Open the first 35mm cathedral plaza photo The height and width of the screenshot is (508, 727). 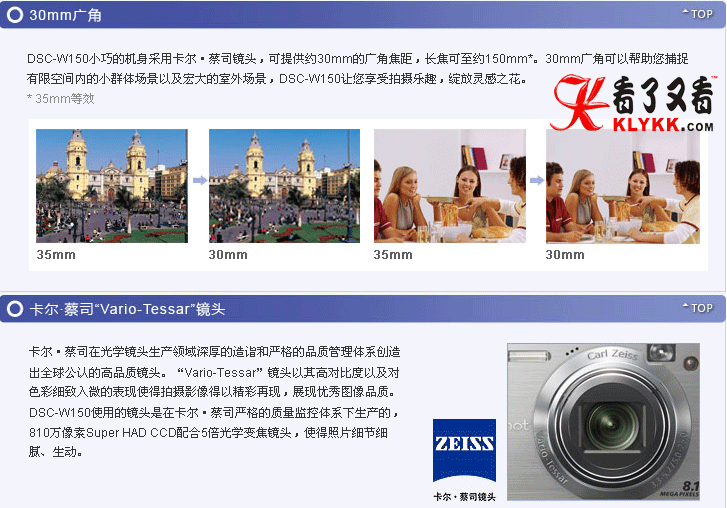pyautogui.click(x=112, y=186)
